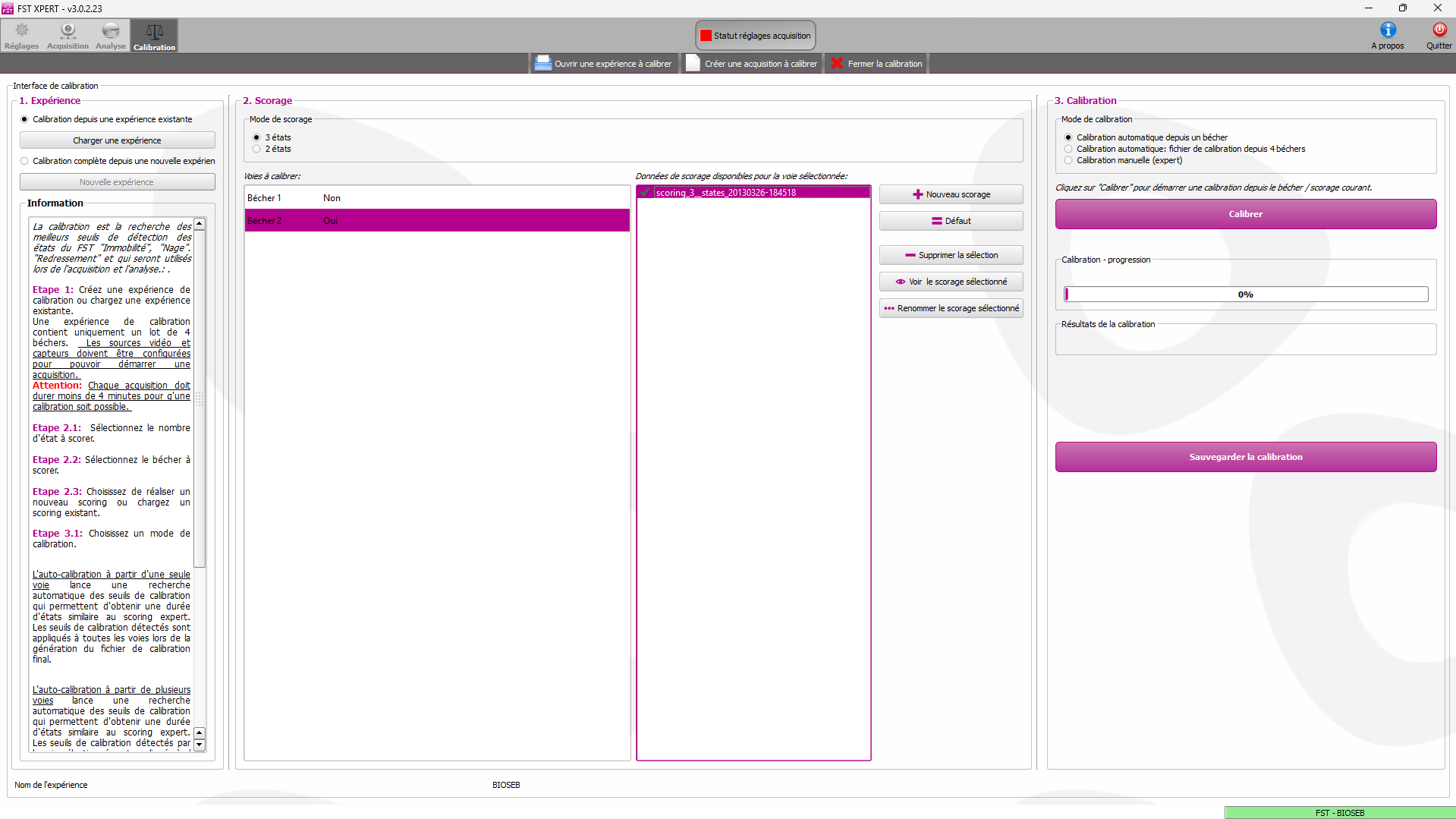Select calibration from 4 béchers file option
1456x819 pixels.
coord(1068,149)
